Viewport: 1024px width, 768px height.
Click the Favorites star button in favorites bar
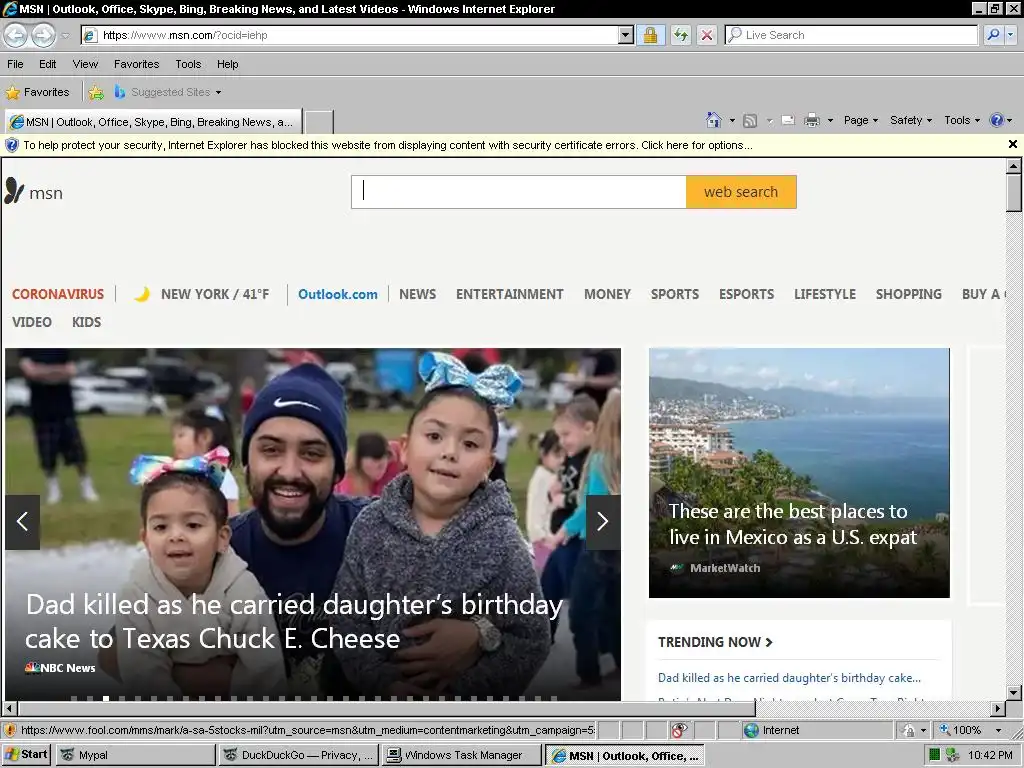pos(37,92)
